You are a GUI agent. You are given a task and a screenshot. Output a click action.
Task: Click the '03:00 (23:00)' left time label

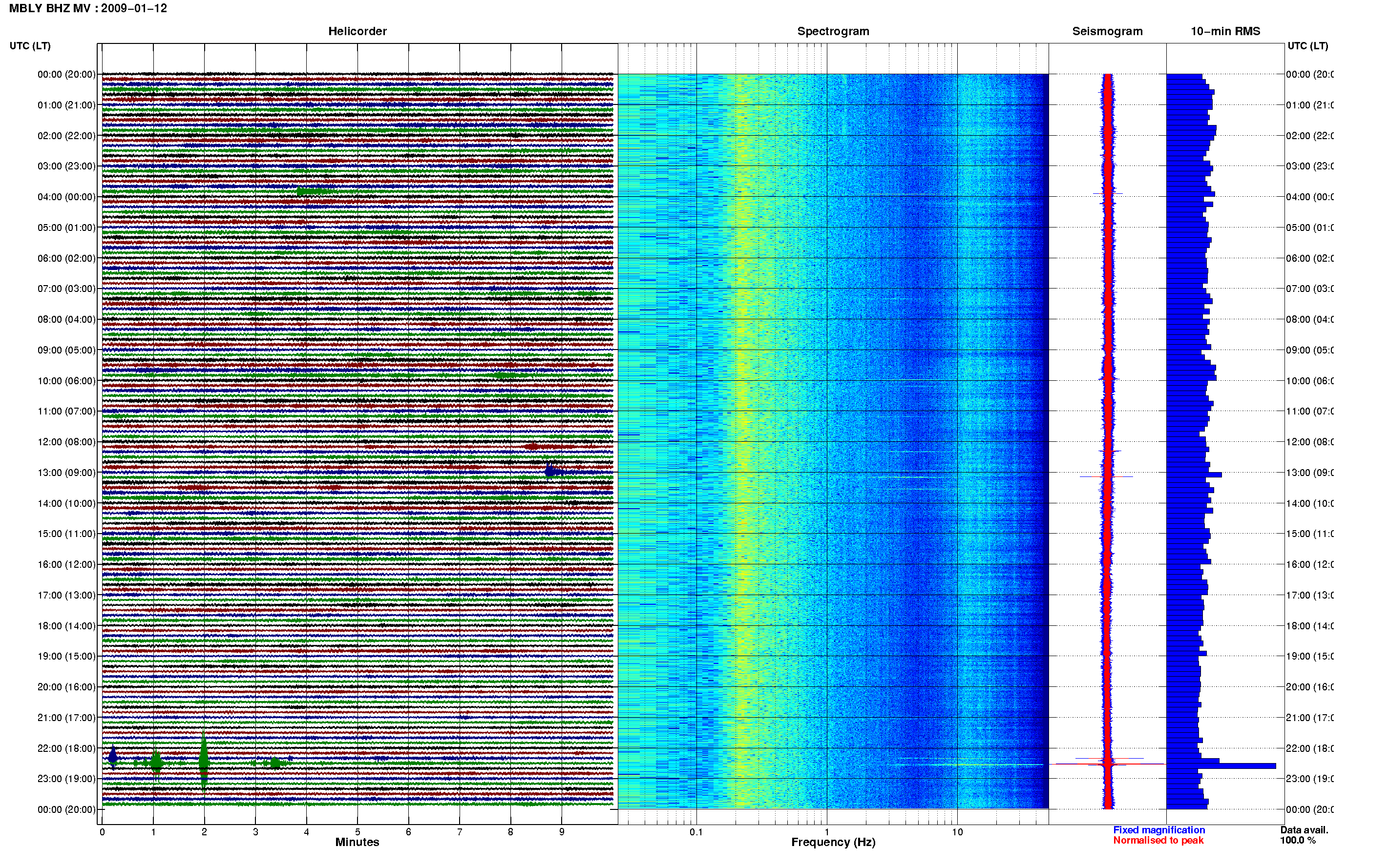click(x=66, y=166)
